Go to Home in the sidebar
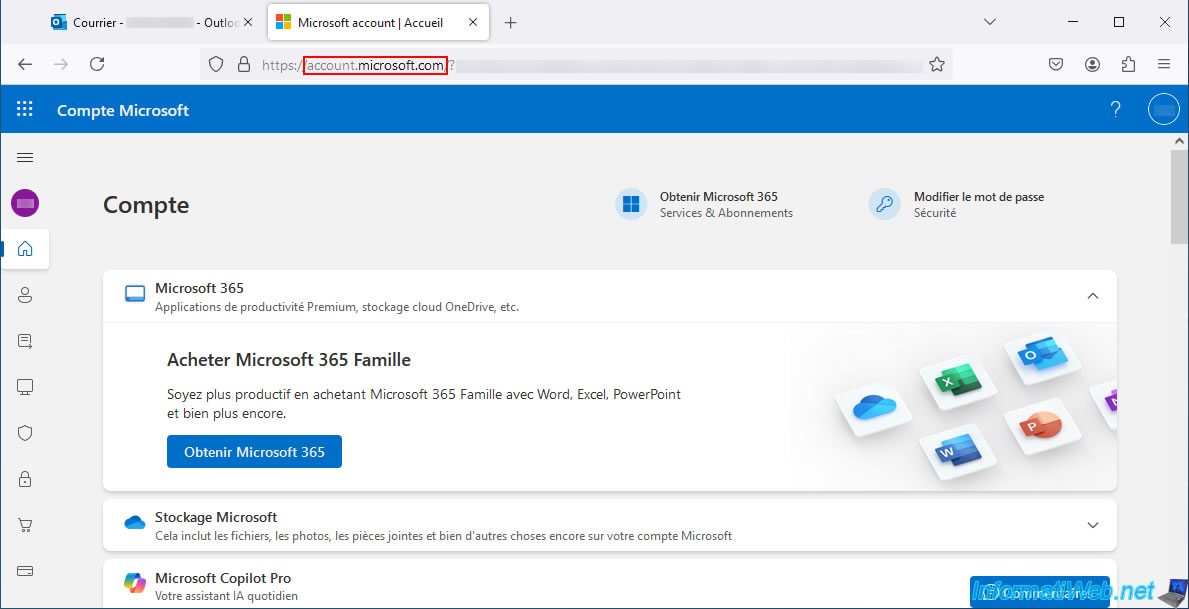This screenshot has width=1189, height=609. point(25,249)
